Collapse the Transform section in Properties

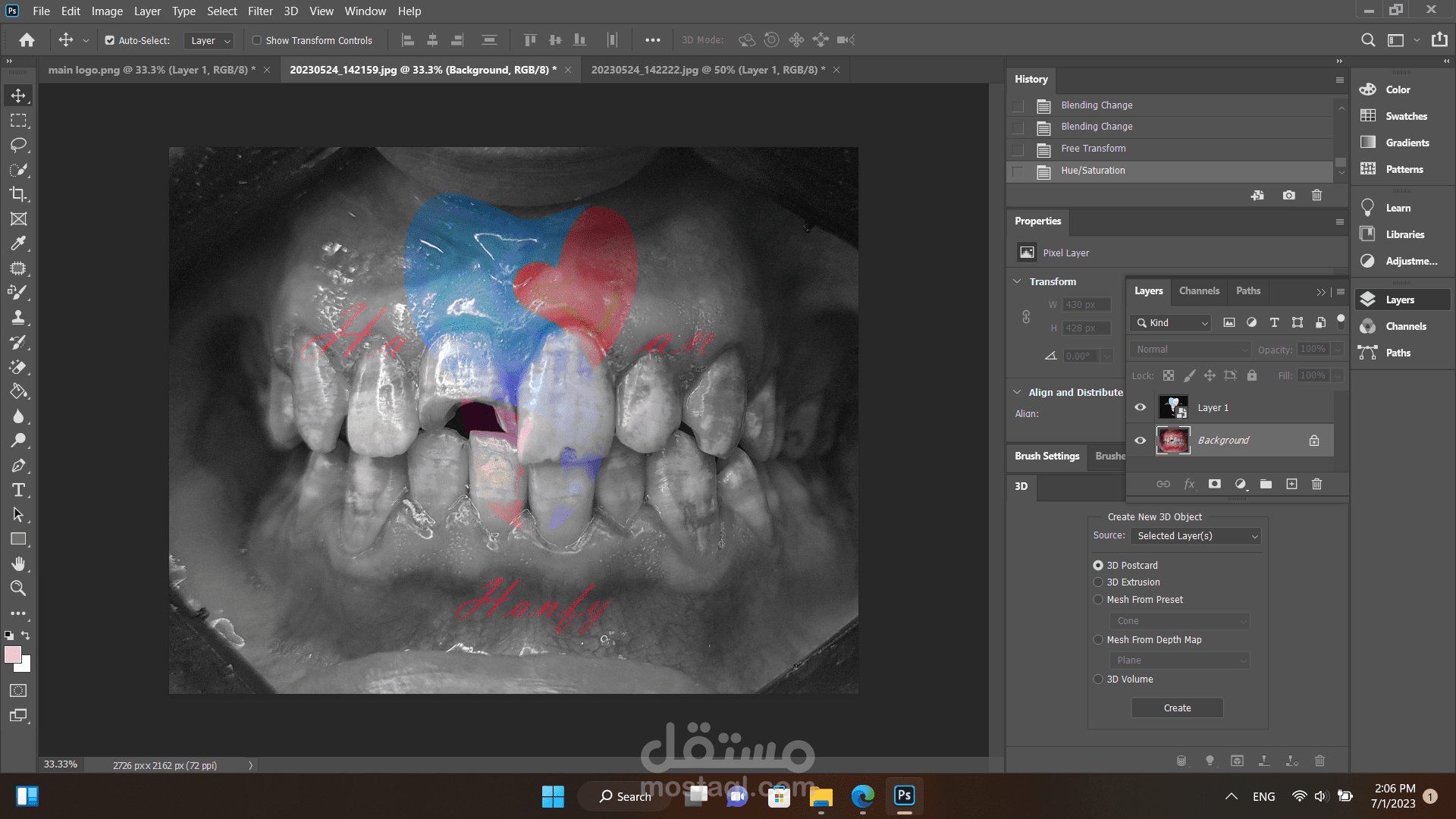click(x=1017, y=281)
